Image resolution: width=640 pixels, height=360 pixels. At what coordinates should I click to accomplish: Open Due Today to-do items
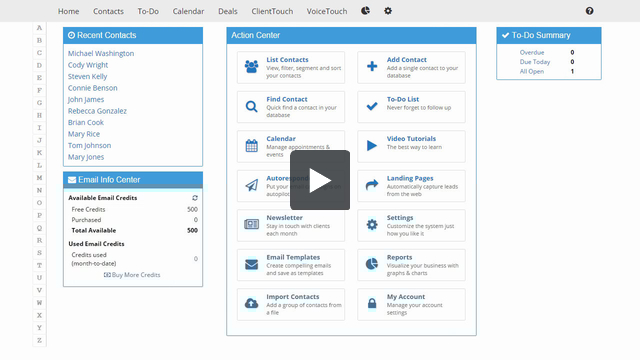[x=535, y=62]
